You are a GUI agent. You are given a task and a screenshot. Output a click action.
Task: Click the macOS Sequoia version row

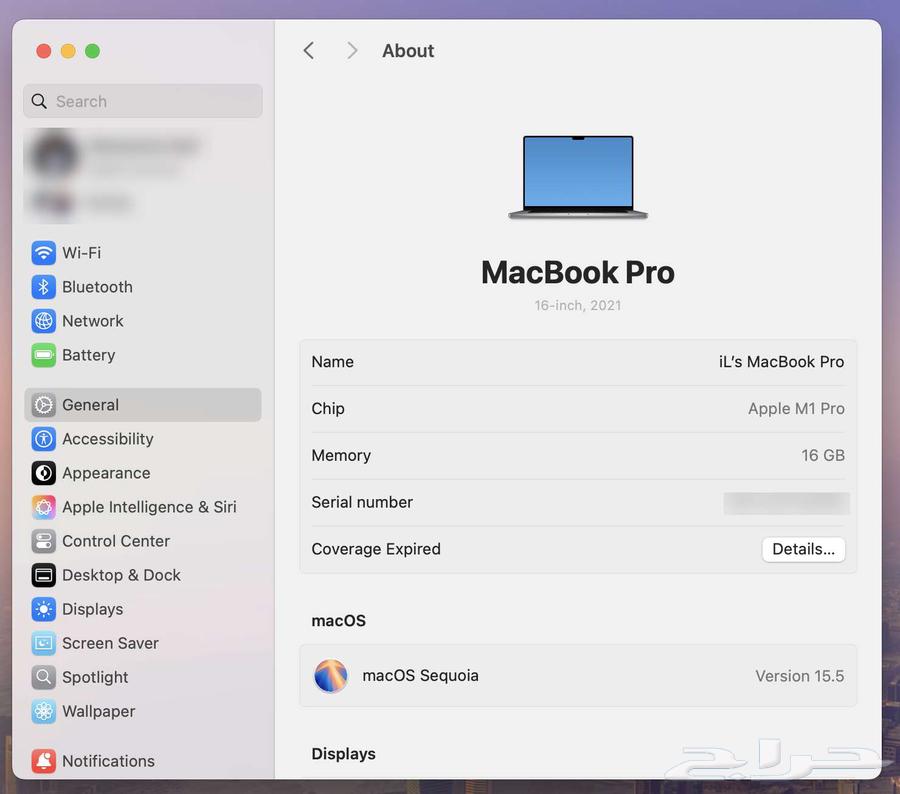pos(578,676)
